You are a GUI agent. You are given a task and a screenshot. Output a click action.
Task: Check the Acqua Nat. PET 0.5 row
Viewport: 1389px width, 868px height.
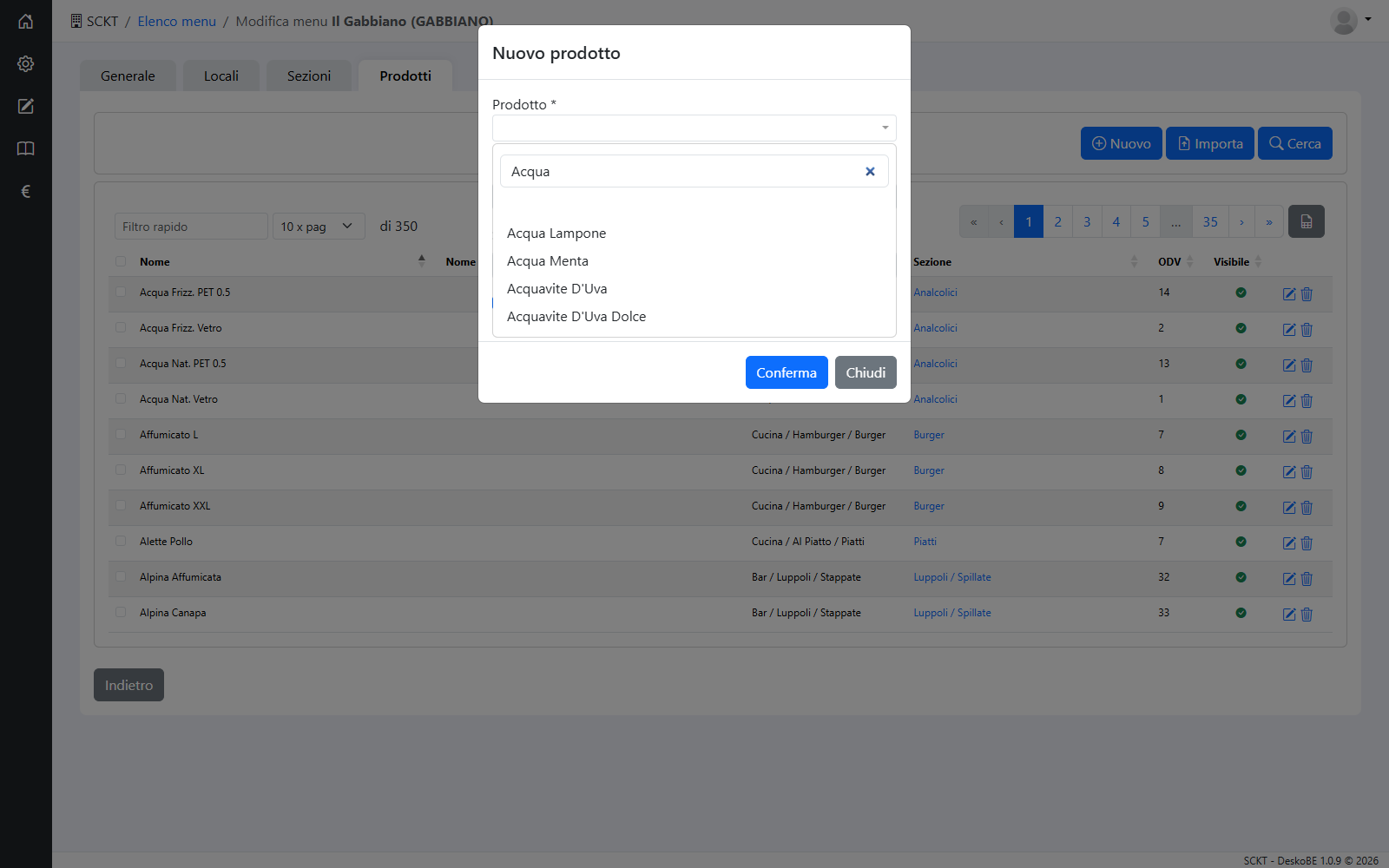coord(121,364)
